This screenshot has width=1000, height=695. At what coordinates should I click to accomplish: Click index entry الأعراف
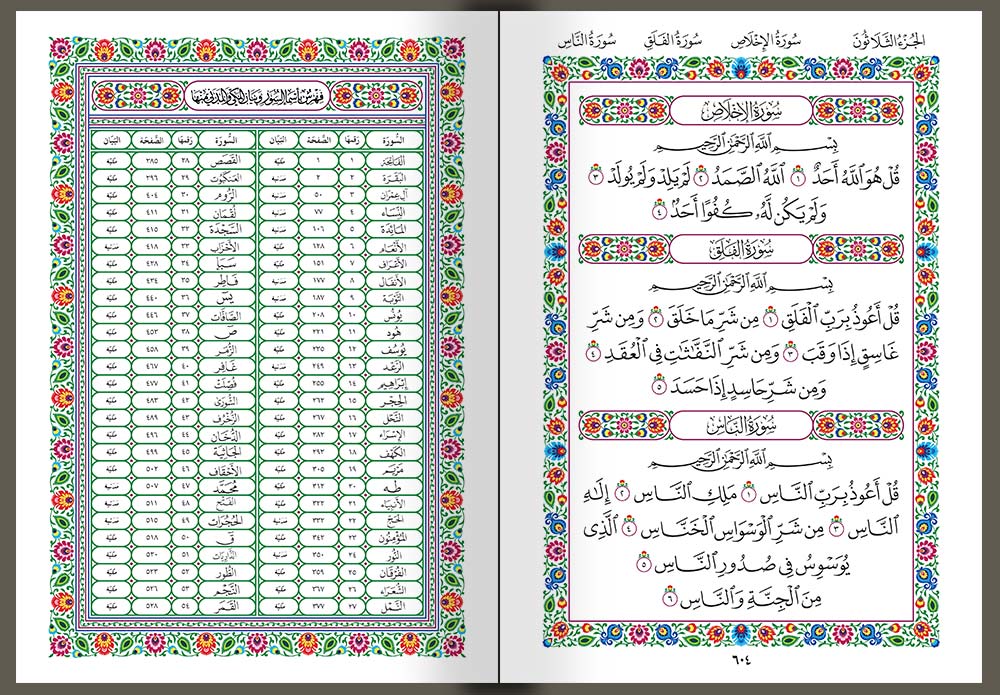coord(394,264)
